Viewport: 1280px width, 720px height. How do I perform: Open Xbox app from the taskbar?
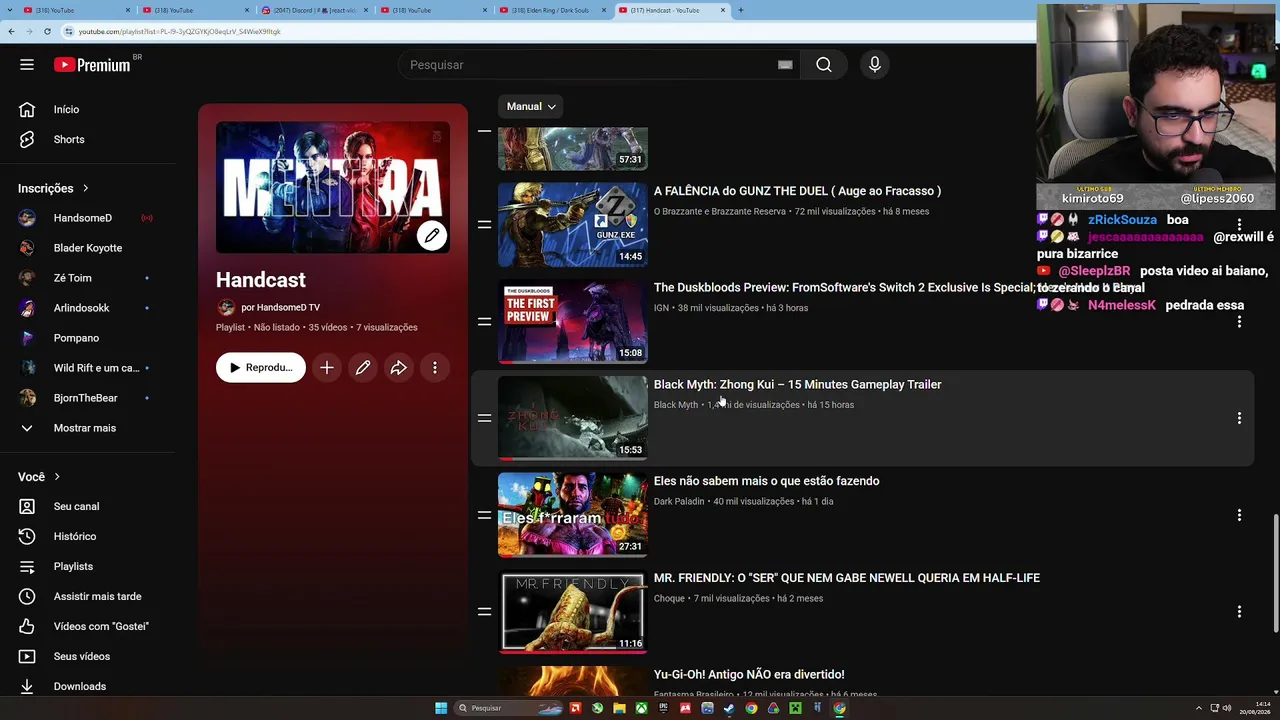[641, 708]
